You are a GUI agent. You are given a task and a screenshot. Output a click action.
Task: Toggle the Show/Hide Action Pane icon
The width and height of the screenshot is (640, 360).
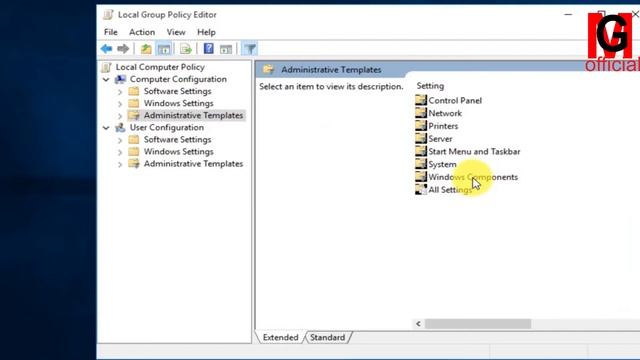(226, 49)
